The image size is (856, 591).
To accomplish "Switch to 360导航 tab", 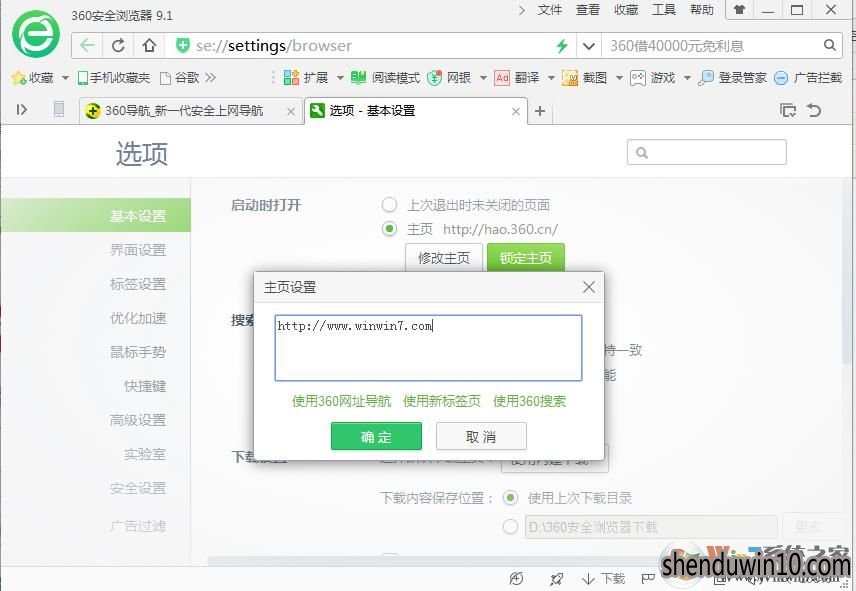I will point(183,111).
